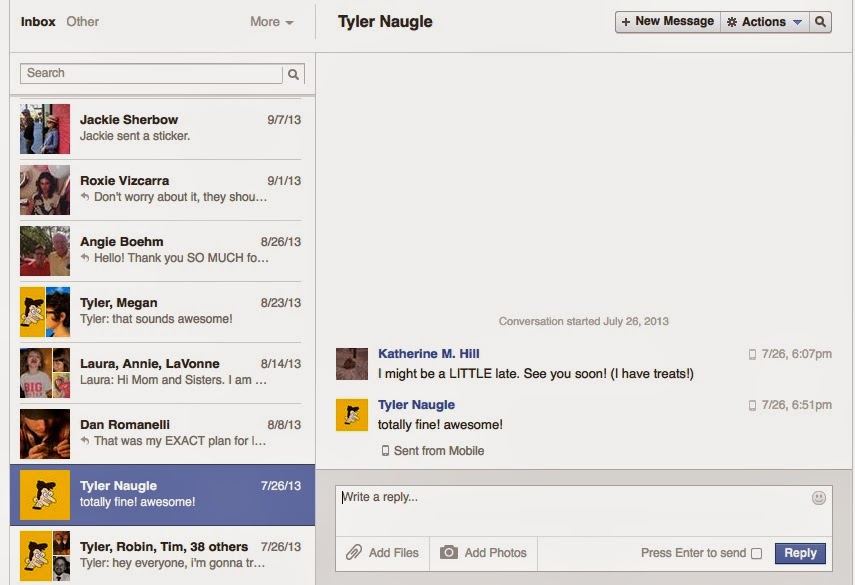Click timestamp 7/26, 6:51pm

pos(797,405)
